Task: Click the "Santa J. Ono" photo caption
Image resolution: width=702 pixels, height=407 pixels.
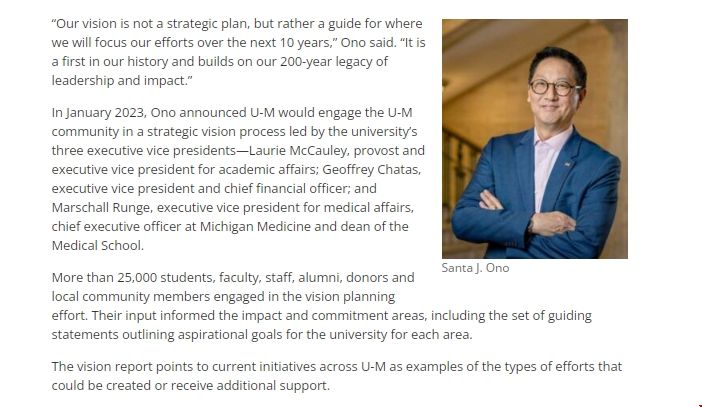Action: tap(475, 268)
